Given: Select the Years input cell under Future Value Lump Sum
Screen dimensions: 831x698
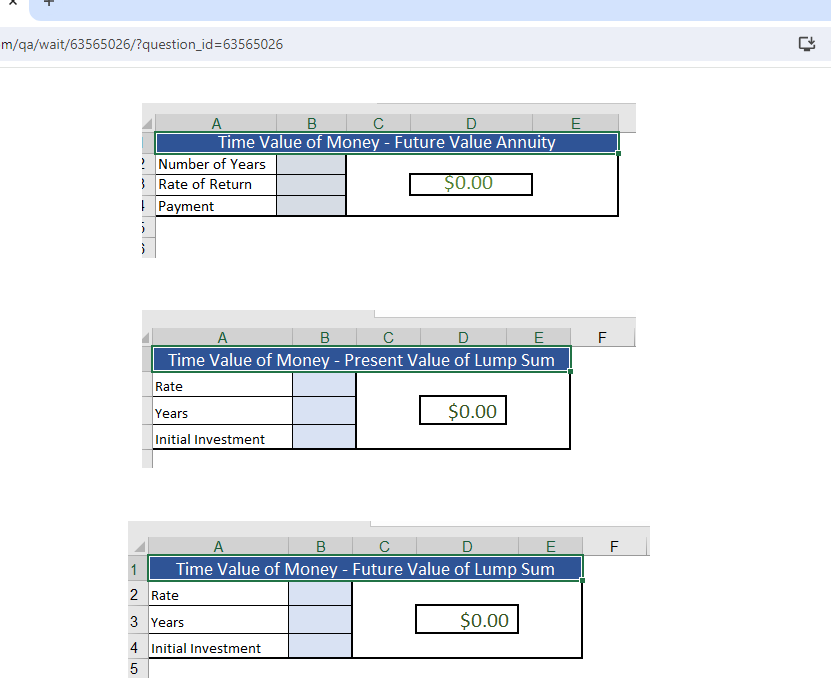Looking at the screenshot, I should pyautogui.click(x=320, y=621).
